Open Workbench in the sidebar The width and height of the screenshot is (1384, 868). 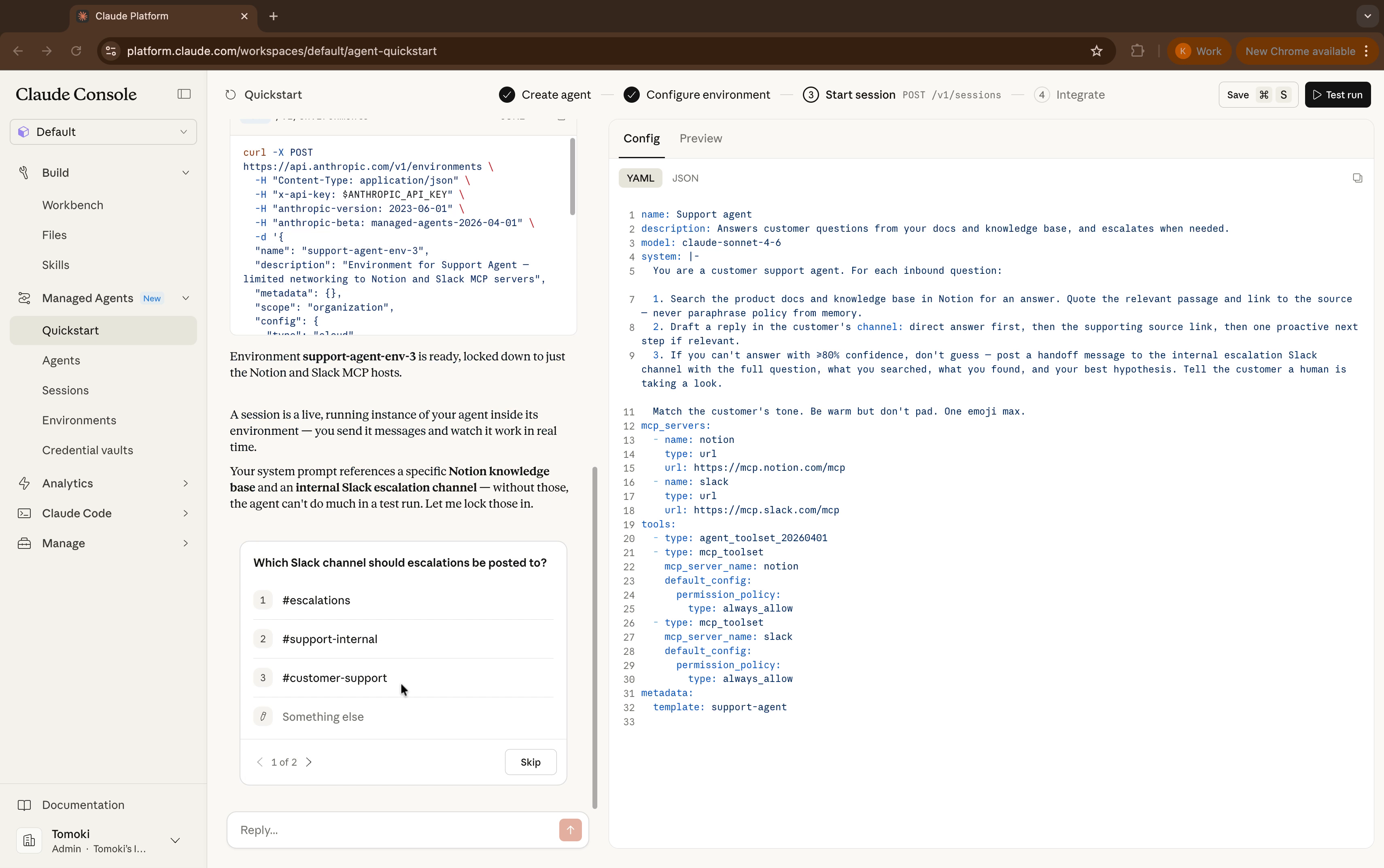(x=103, y=205)
